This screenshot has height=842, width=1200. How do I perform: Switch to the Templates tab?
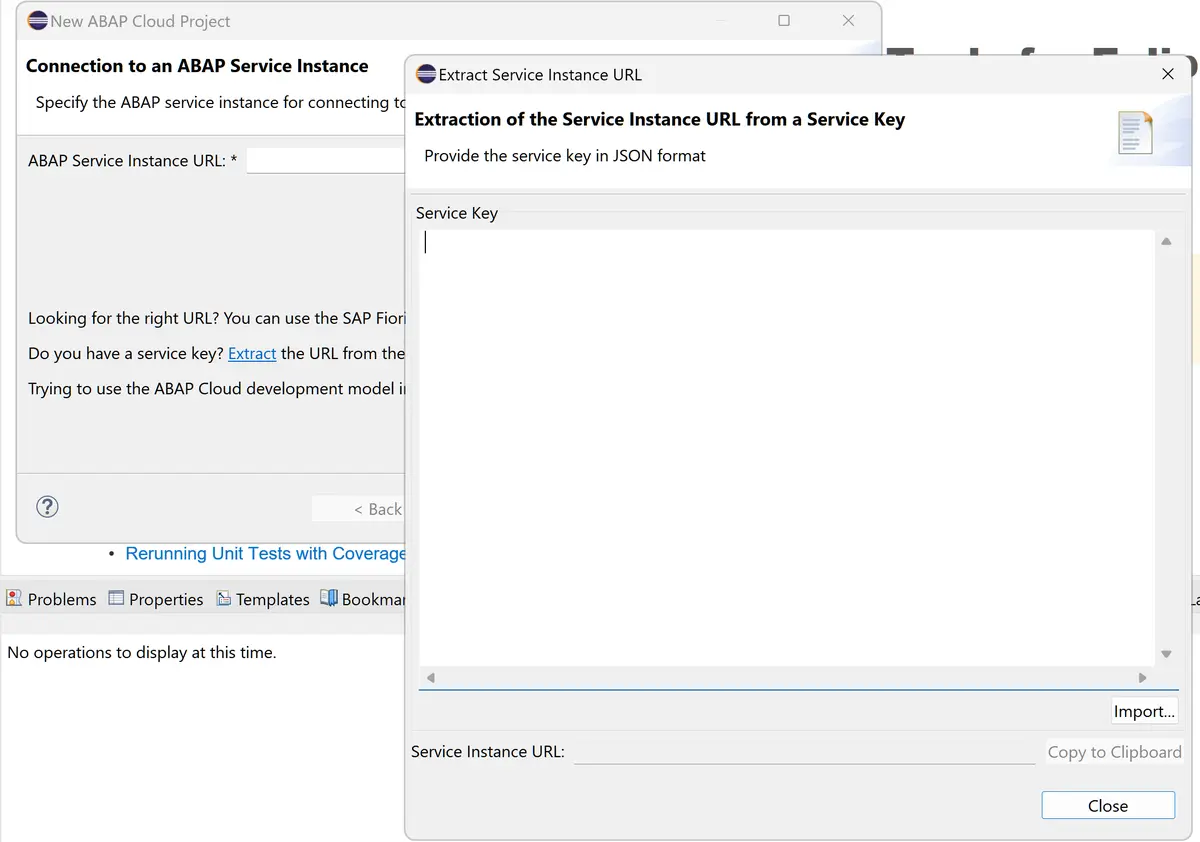(x=263, y=599)
